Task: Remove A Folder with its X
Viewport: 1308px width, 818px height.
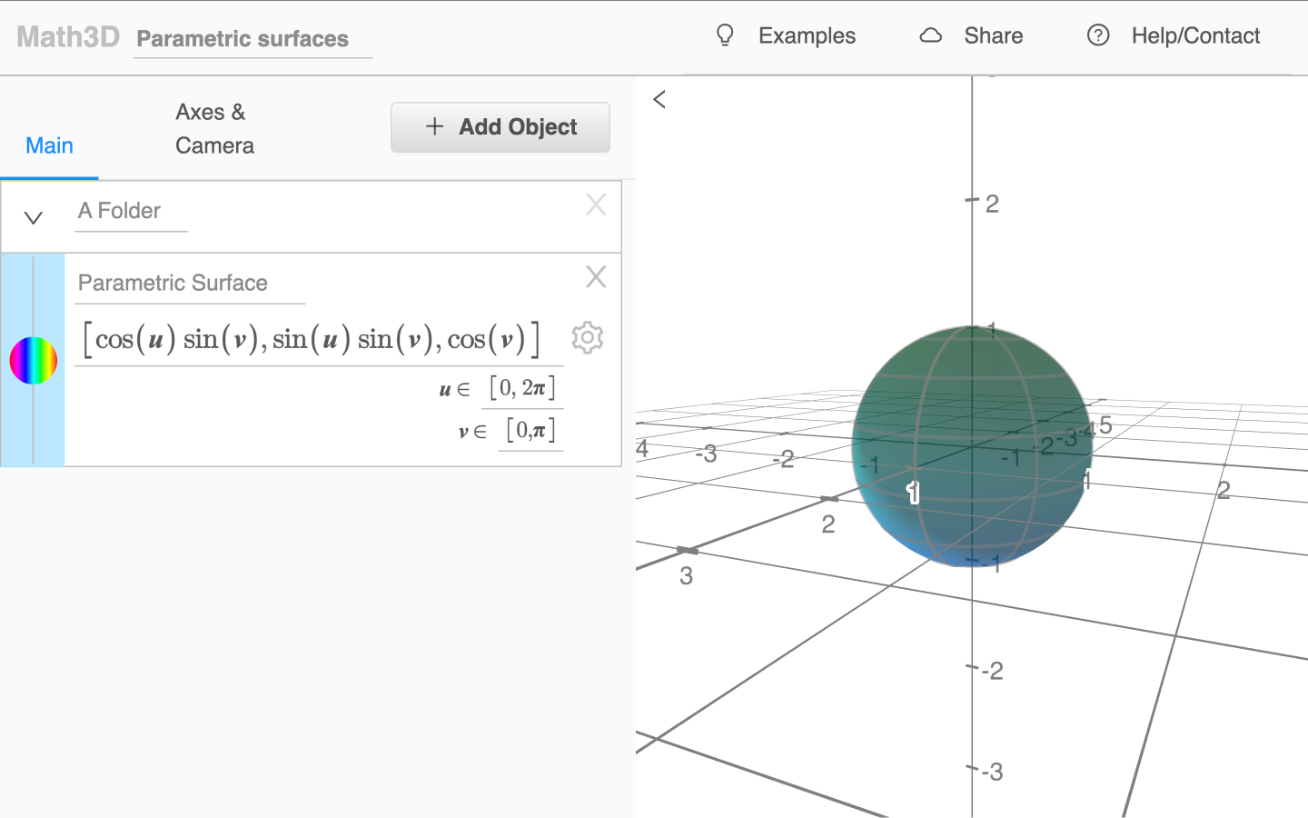Action: (596, 205)
